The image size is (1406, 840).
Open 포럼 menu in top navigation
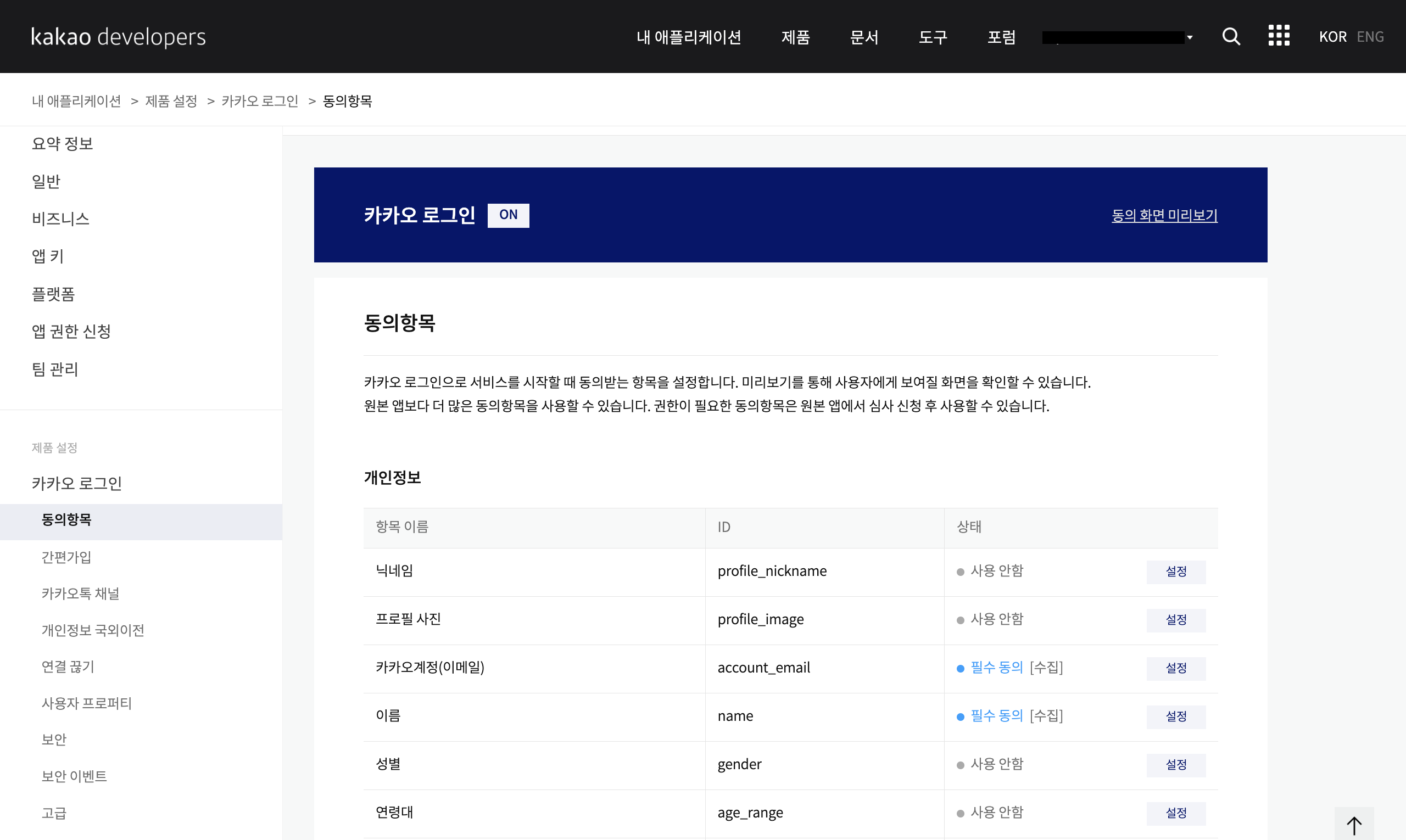pyautogui.click(x=1001, y=37)
